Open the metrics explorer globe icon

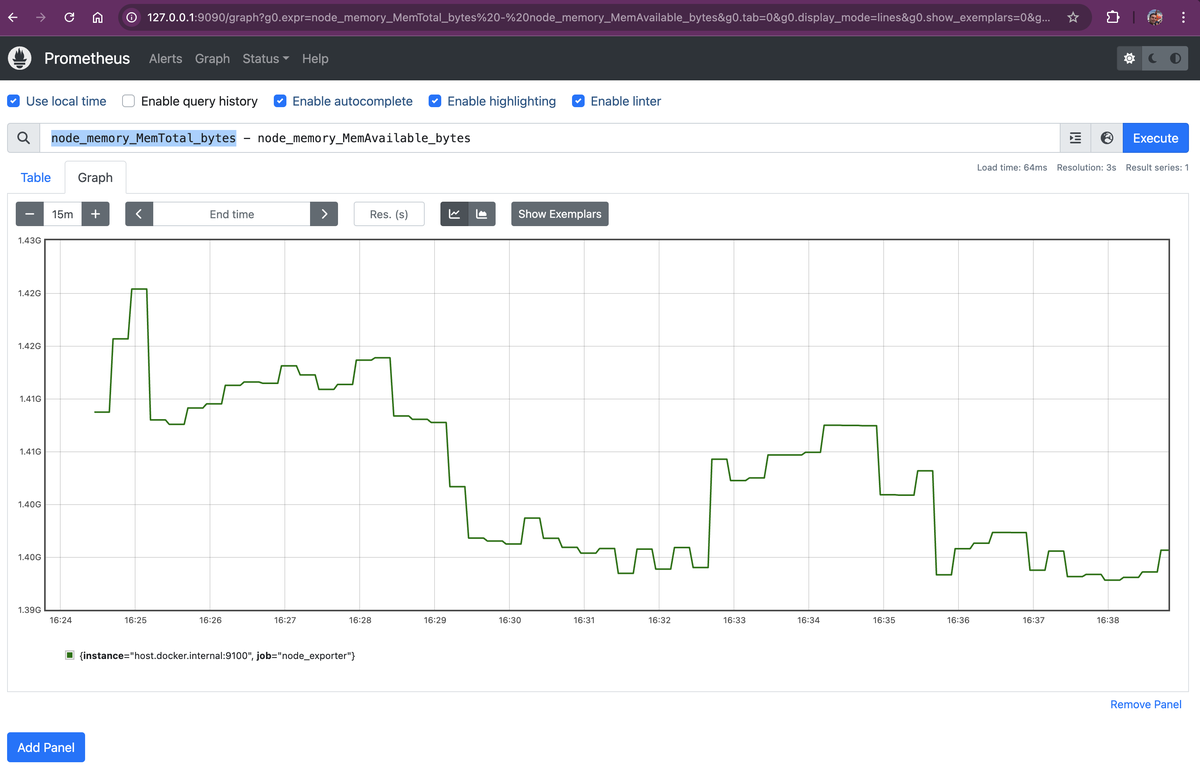(x=1107, y=138)
